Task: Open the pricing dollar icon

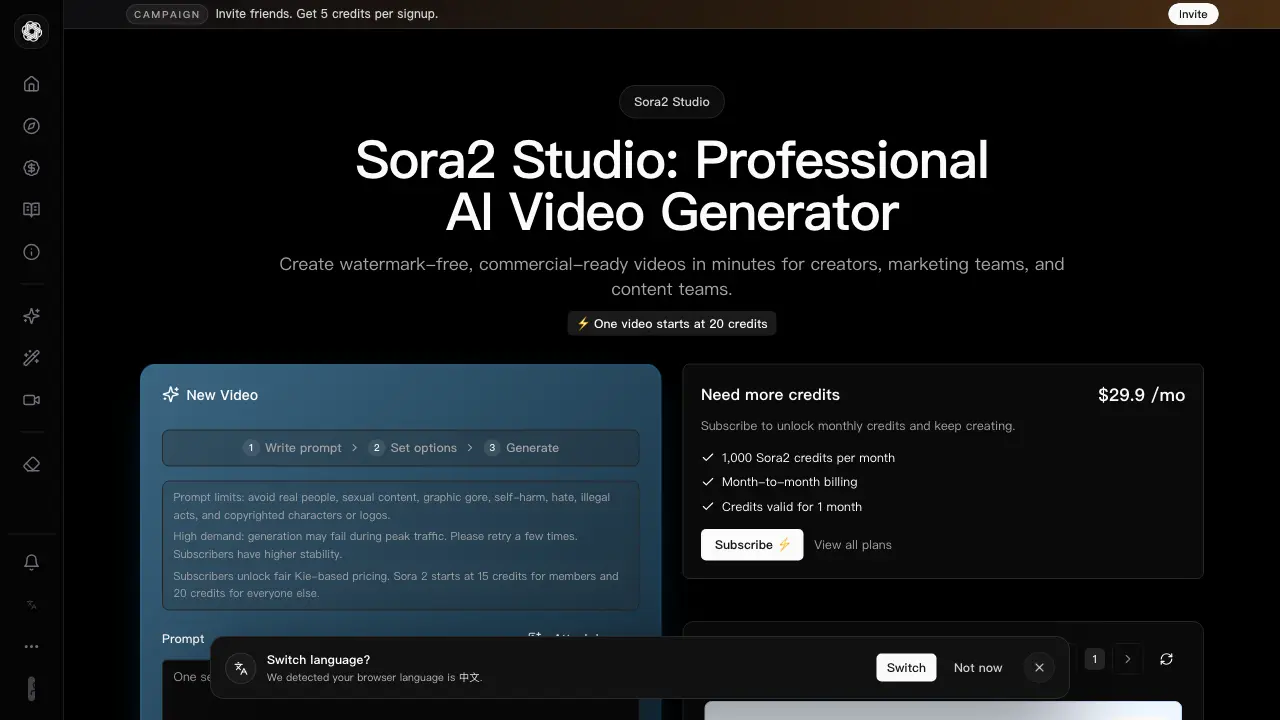Action: pyautogui.click(x=32, y=168)
